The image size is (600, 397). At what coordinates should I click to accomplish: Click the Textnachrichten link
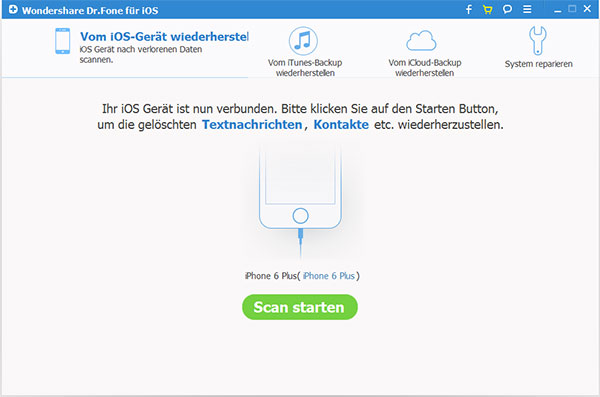[252, 124]
